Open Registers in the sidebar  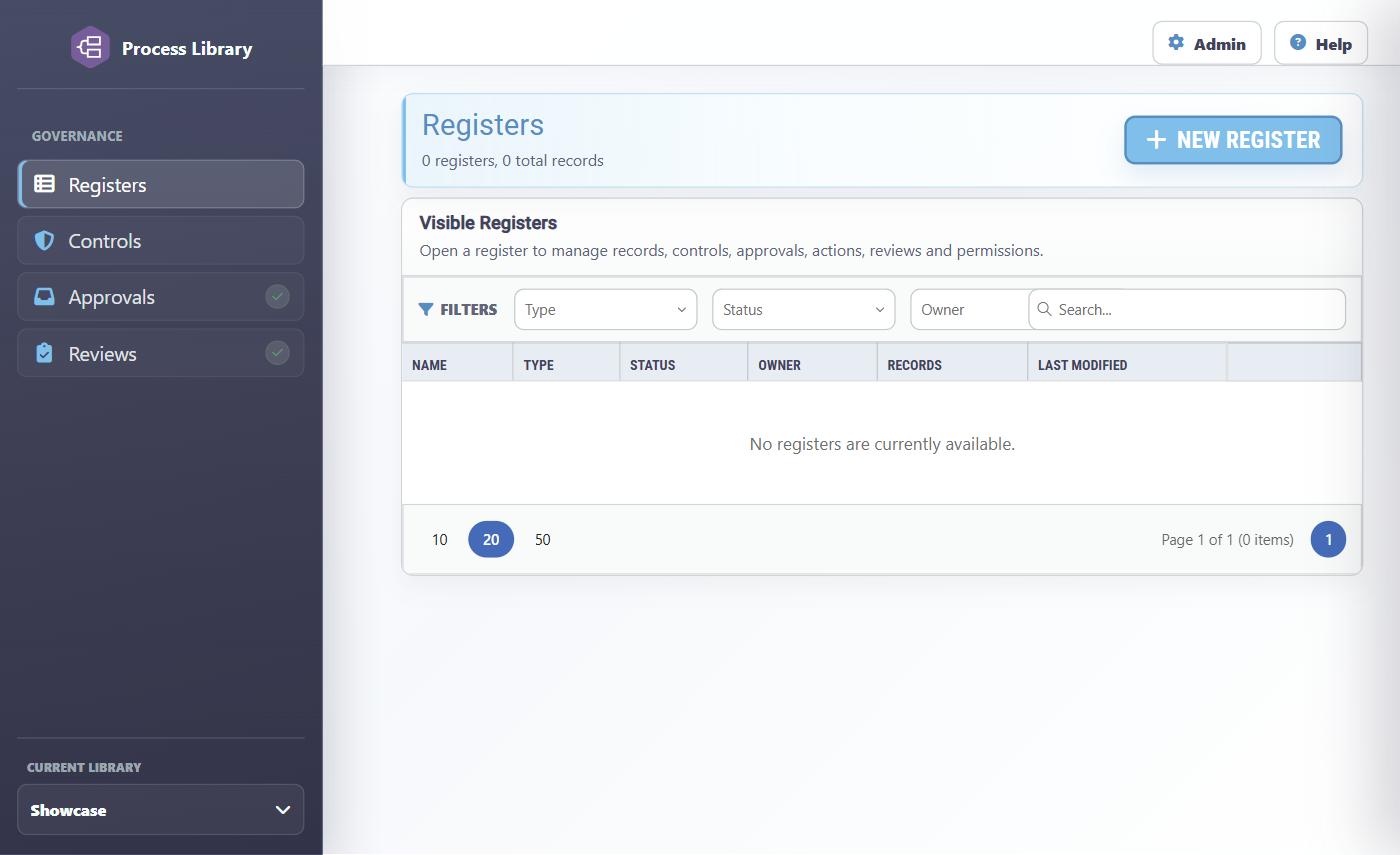160,184
